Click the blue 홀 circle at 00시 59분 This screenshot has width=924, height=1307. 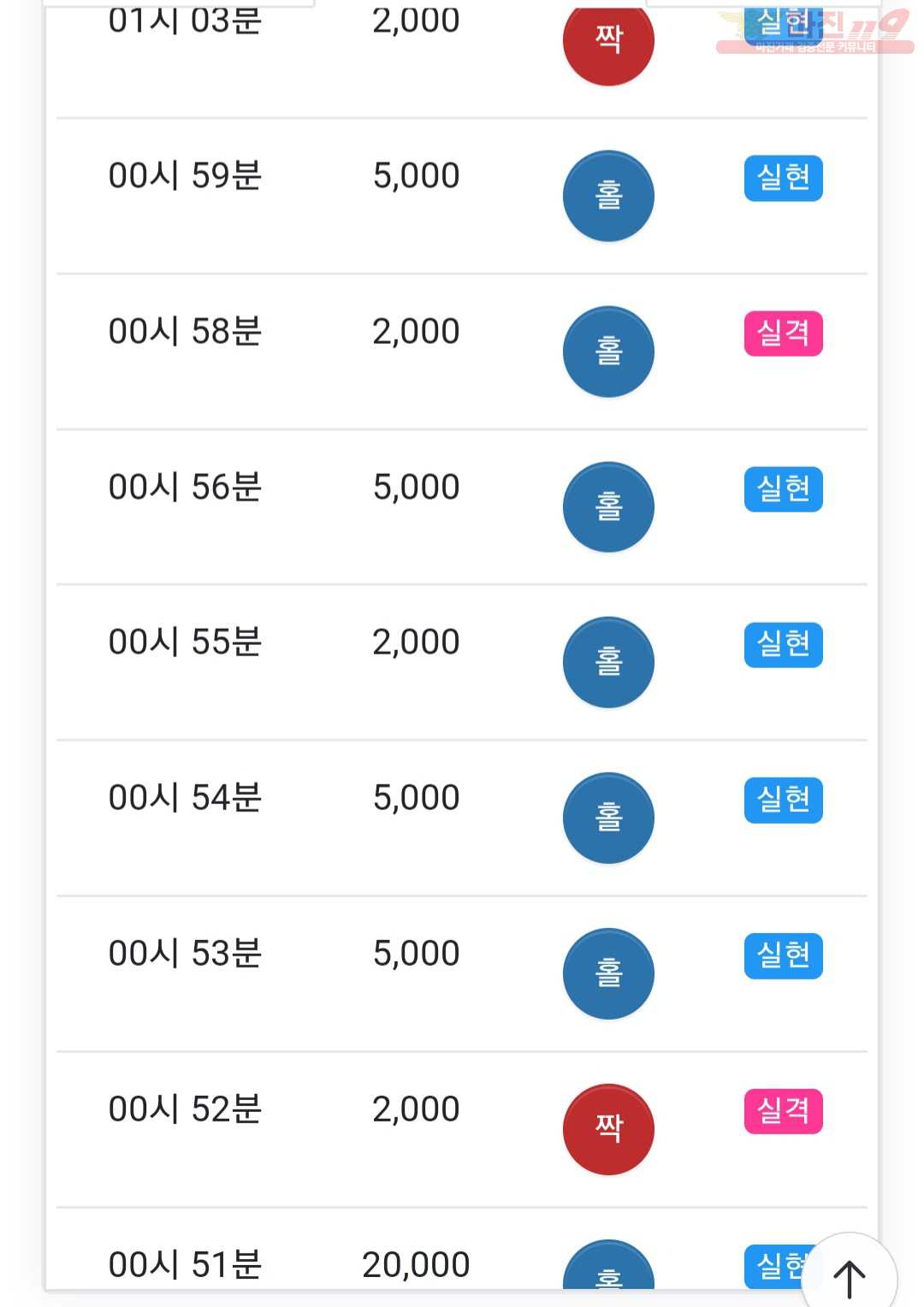pos(608,196)
